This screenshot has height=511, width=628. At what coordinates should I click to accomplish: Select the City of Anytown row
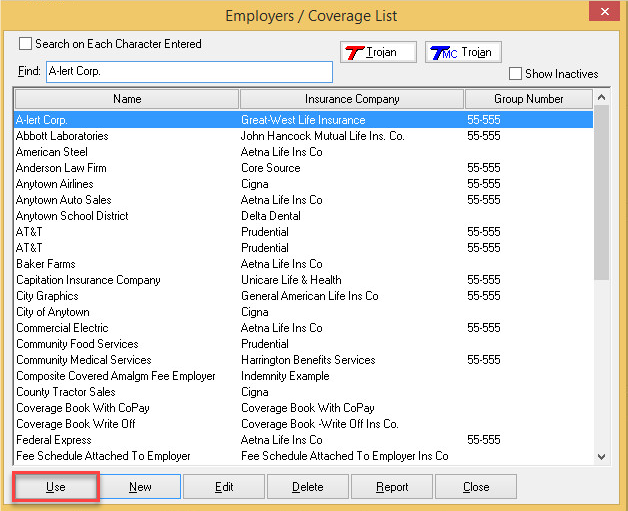tap(304, 312)
